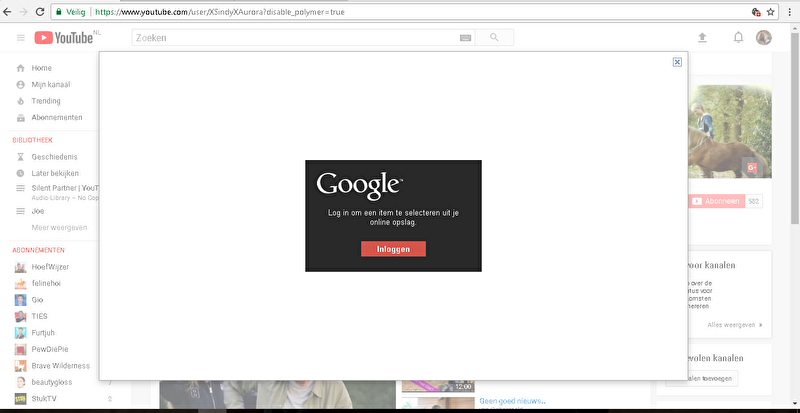Go to Trending in sidebar

[46, 101]
